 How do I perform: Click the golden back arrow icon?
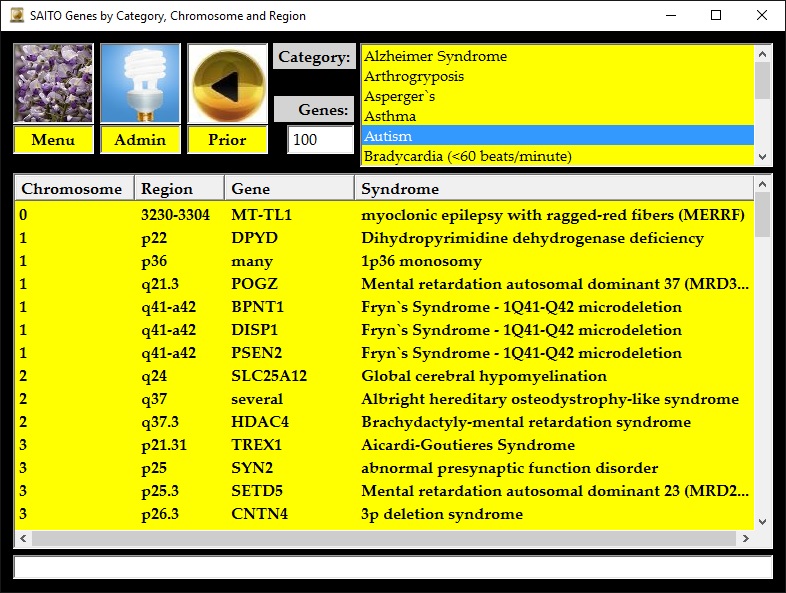[227, 84]
